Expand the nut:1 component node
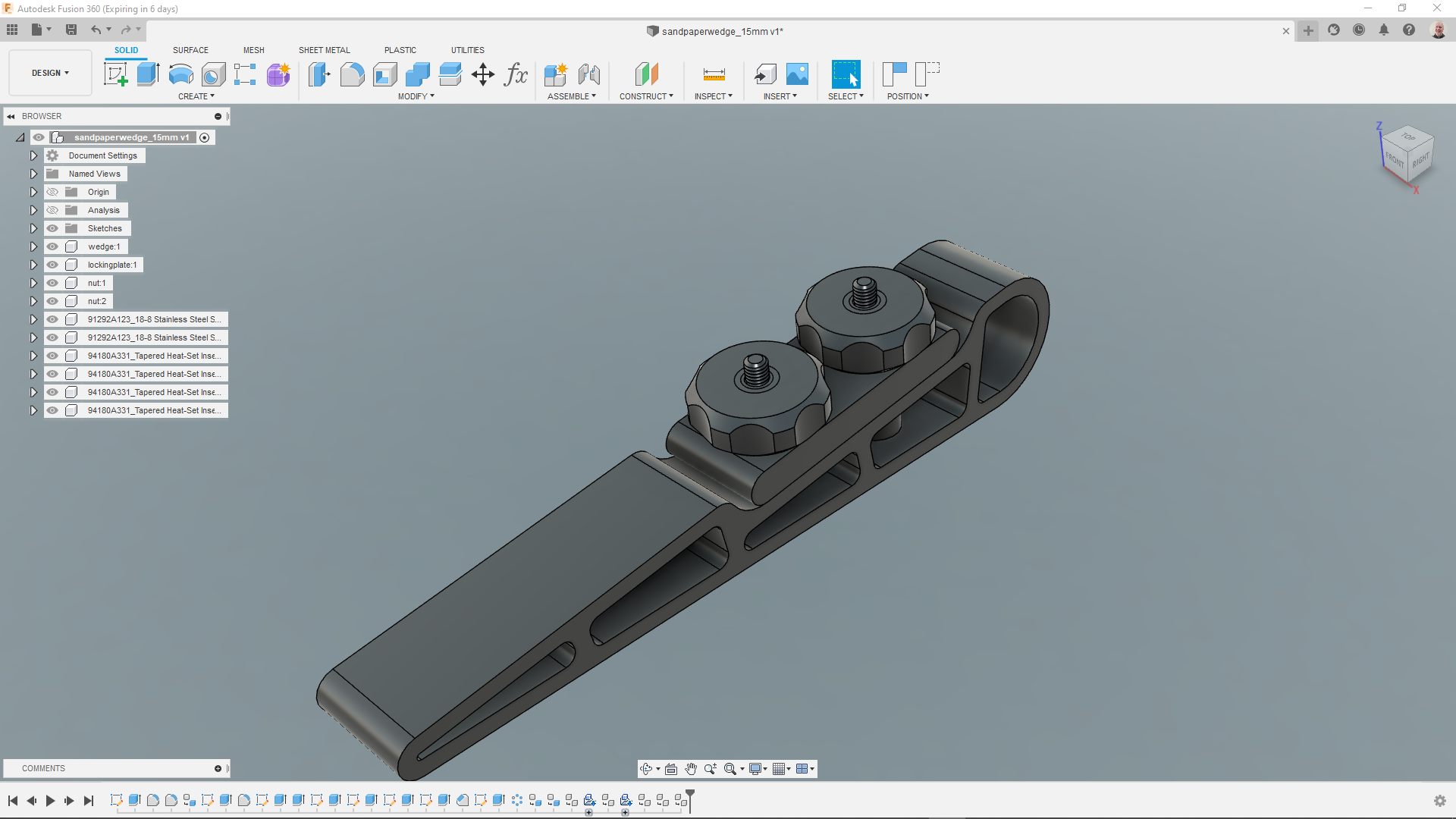Screen dimensions: 1456x819 [33, 283]
